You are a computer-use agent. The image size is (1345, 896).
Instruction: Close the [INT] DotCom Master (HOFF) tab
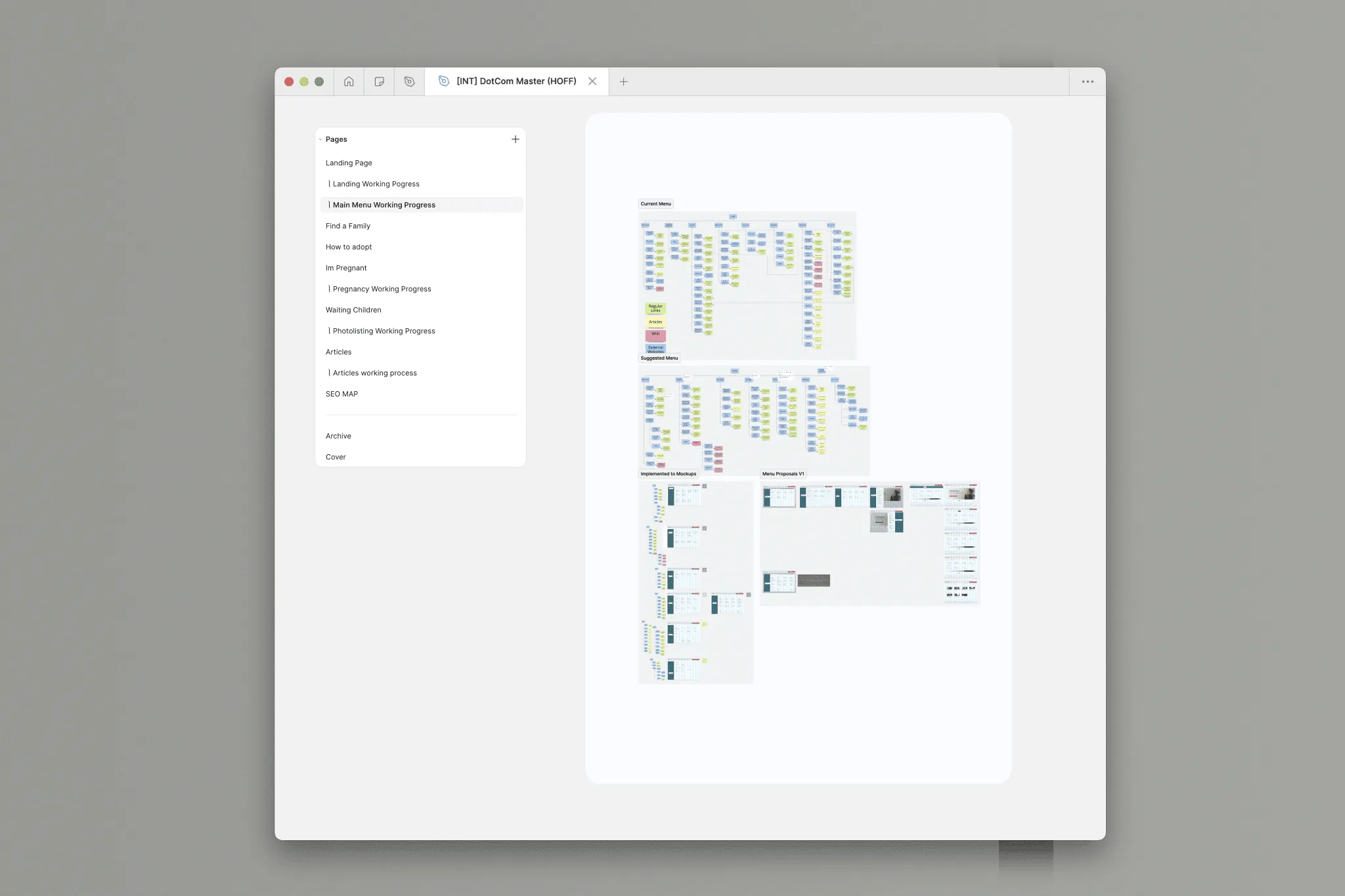point(592,81)
